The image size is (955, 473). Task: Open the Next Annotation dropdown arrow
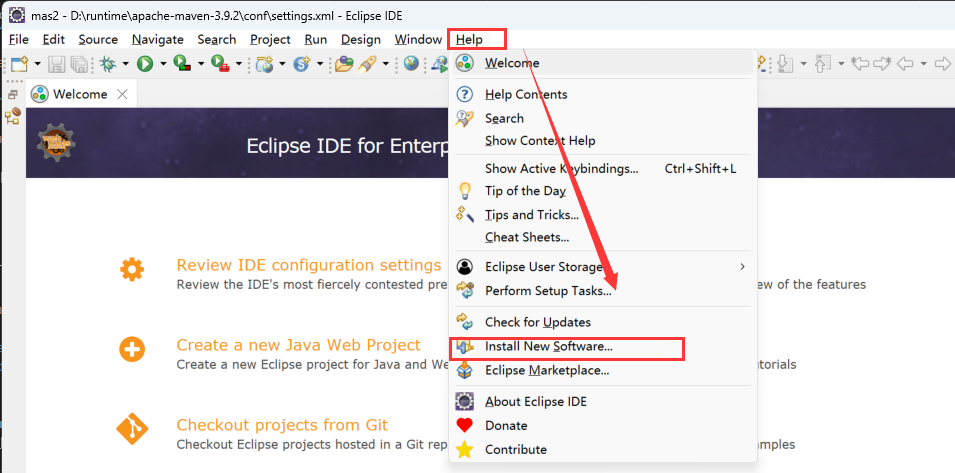804,63
